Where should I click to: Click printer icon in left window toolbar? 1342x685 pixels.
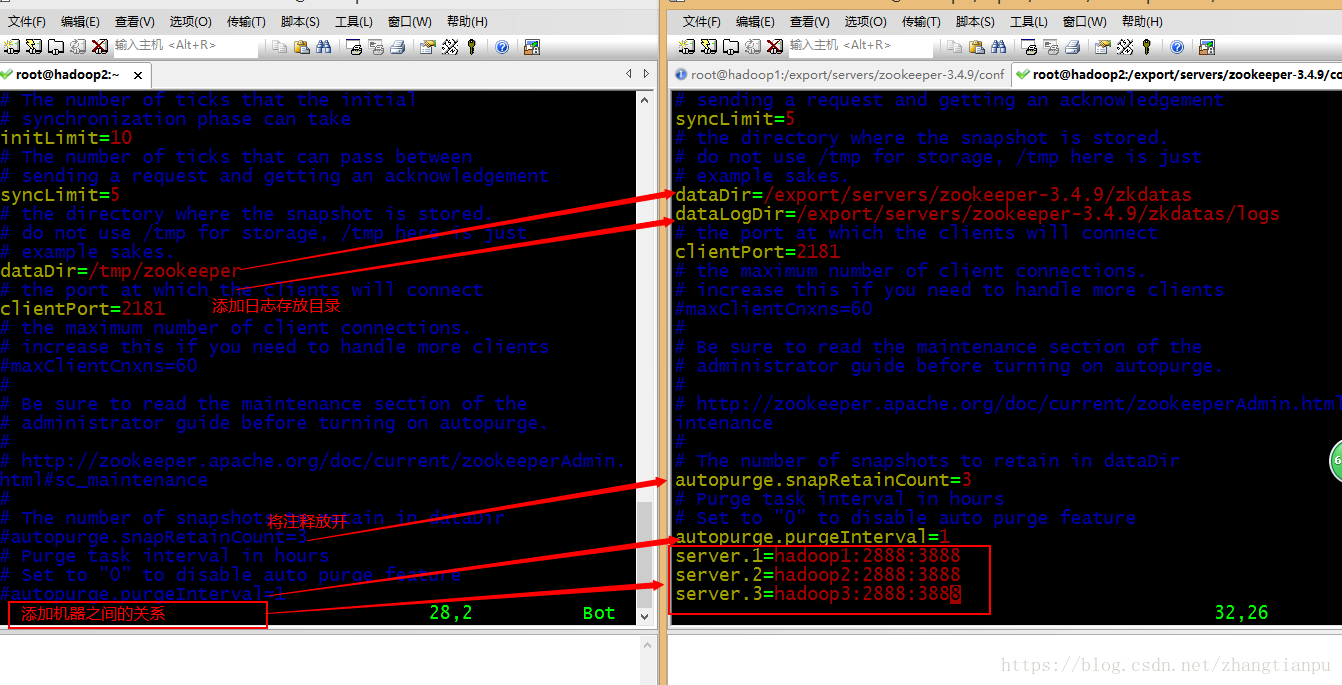tap(398, 46)
